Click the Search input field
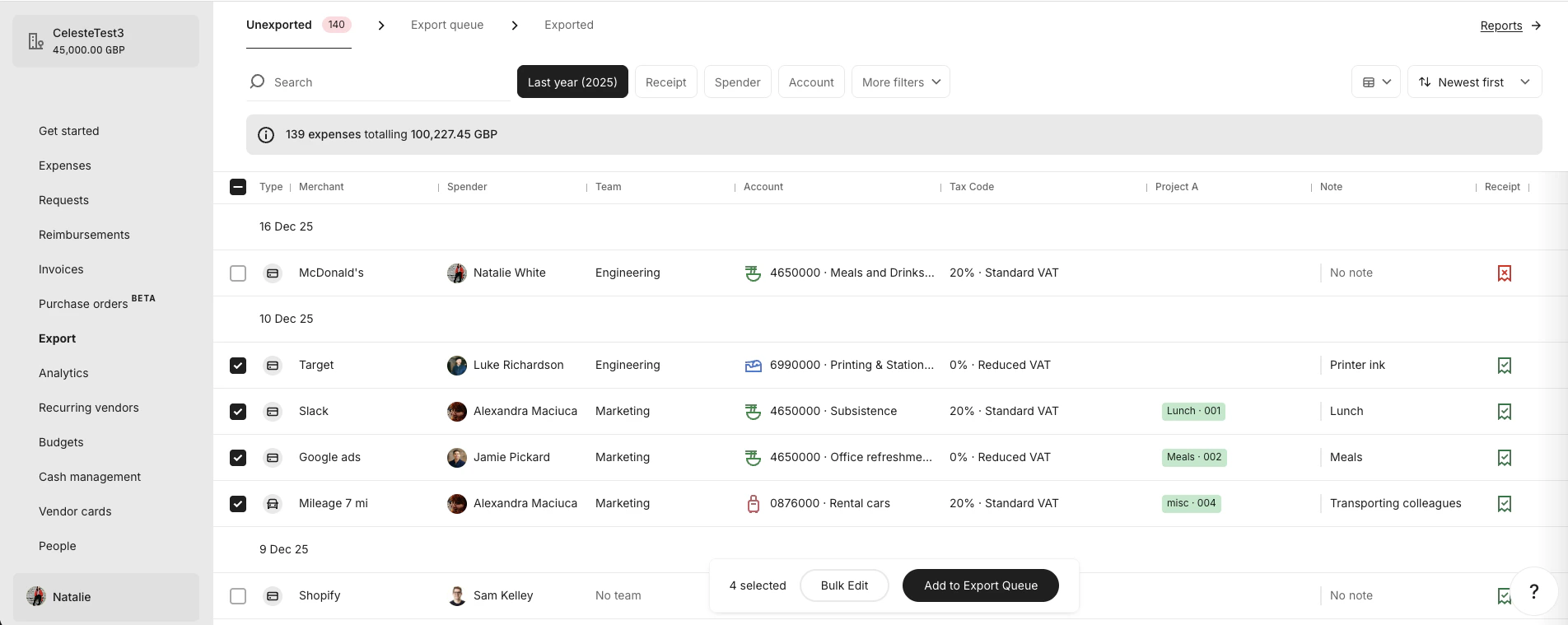 pyautogui.click(x=379, y=82)
